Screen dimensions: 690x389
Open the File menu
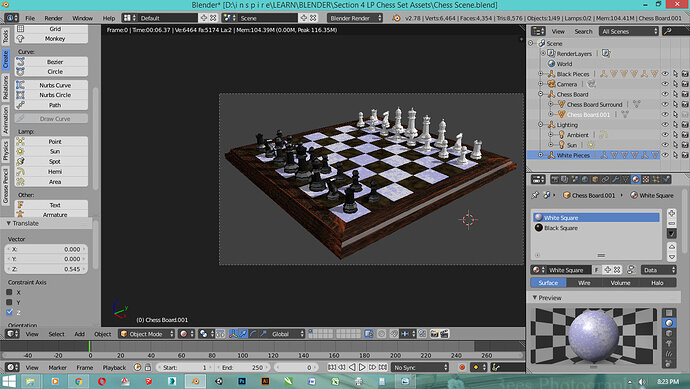tap(30, 18)
